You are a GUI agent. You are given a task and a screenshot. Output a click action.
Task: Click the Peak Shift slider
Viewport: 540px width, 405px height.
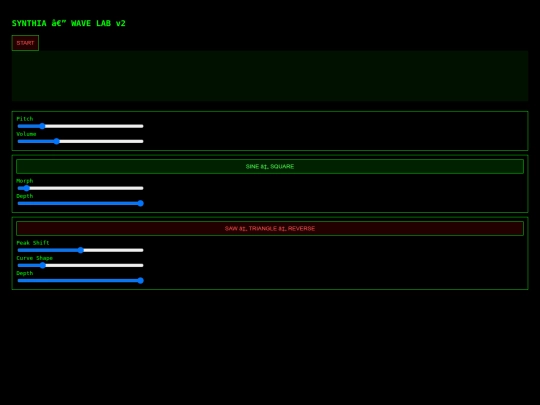coord(80,250)
